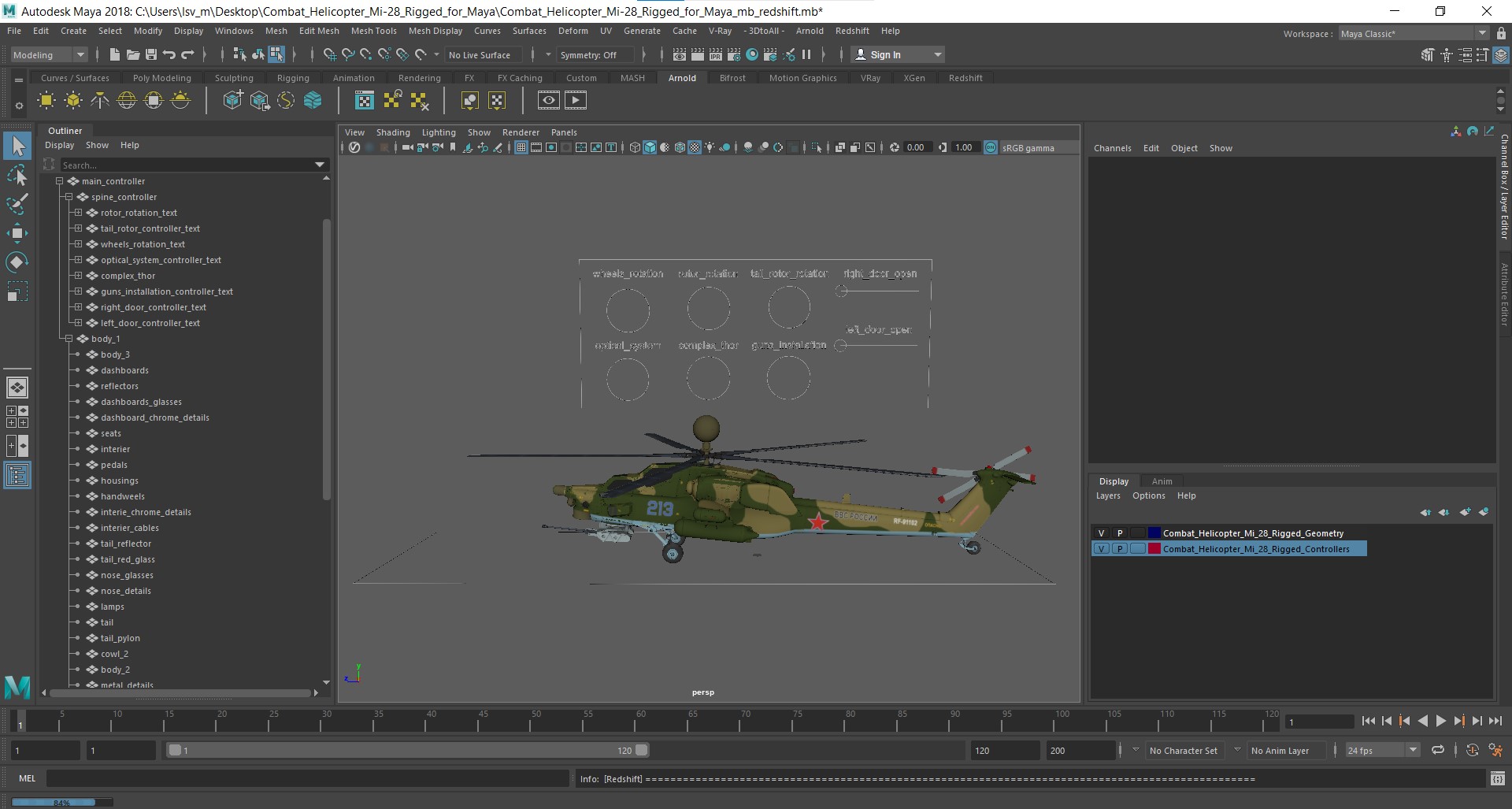The image size is (1512, 809).
Task: Click the single-pane layout icon
Action: (17, 388)
